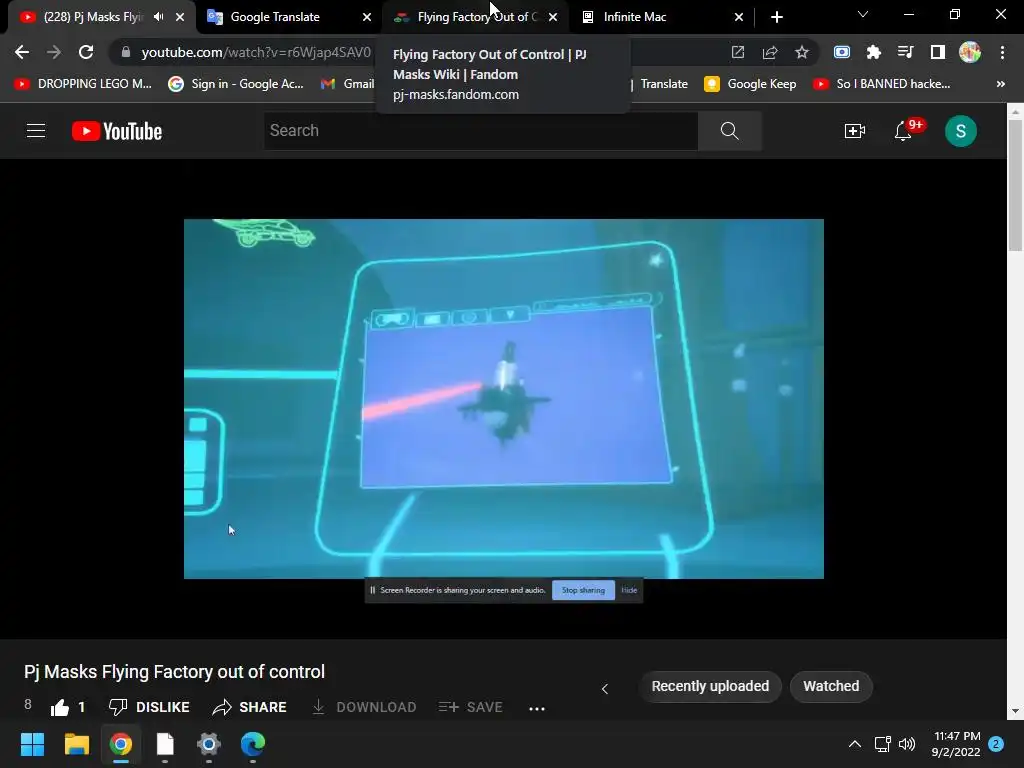Open a new tab with plus button
Screen dimensions: 1024x768
coord(776,17)
